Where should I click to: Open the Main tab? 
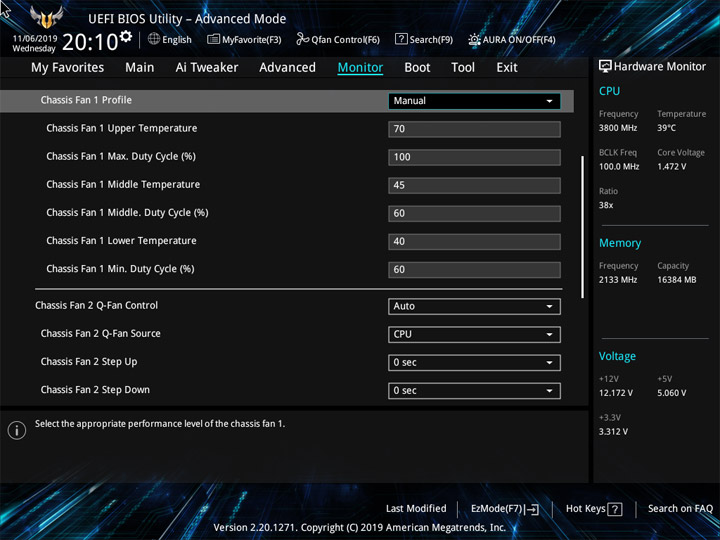click(140, 68)
